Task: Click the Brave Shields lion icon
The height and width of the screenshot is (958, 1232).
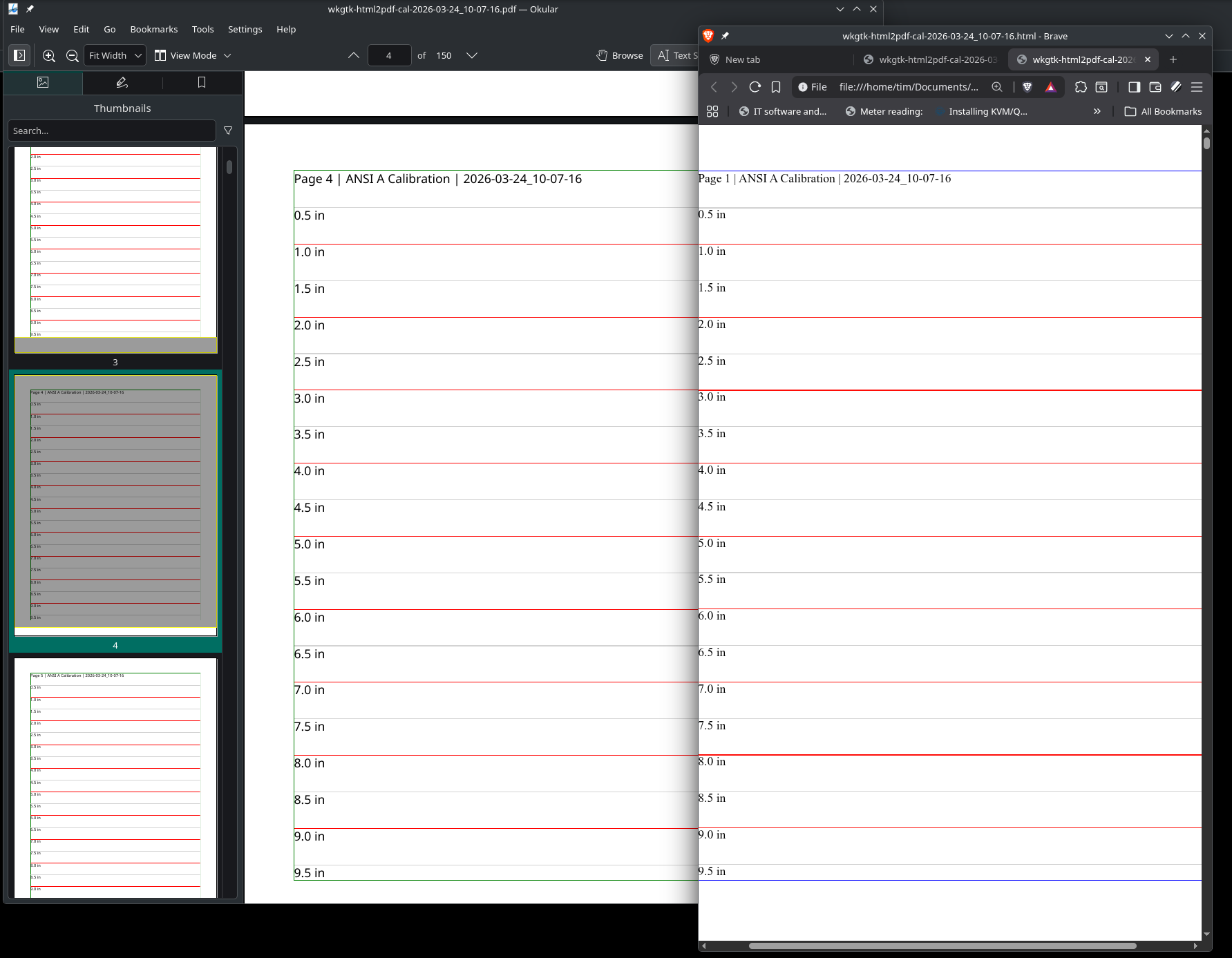Action: (x=1027, y=87)
